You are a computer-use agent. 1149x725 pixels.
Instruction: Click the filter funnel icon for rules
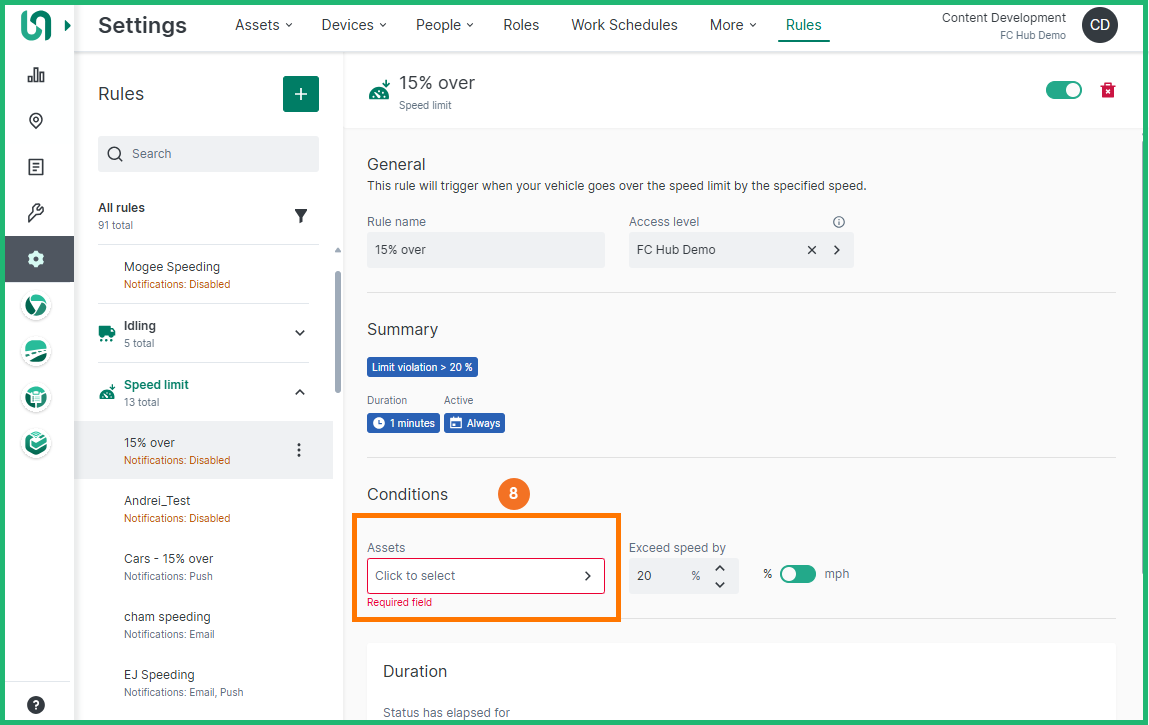click(x=300, y=216)
